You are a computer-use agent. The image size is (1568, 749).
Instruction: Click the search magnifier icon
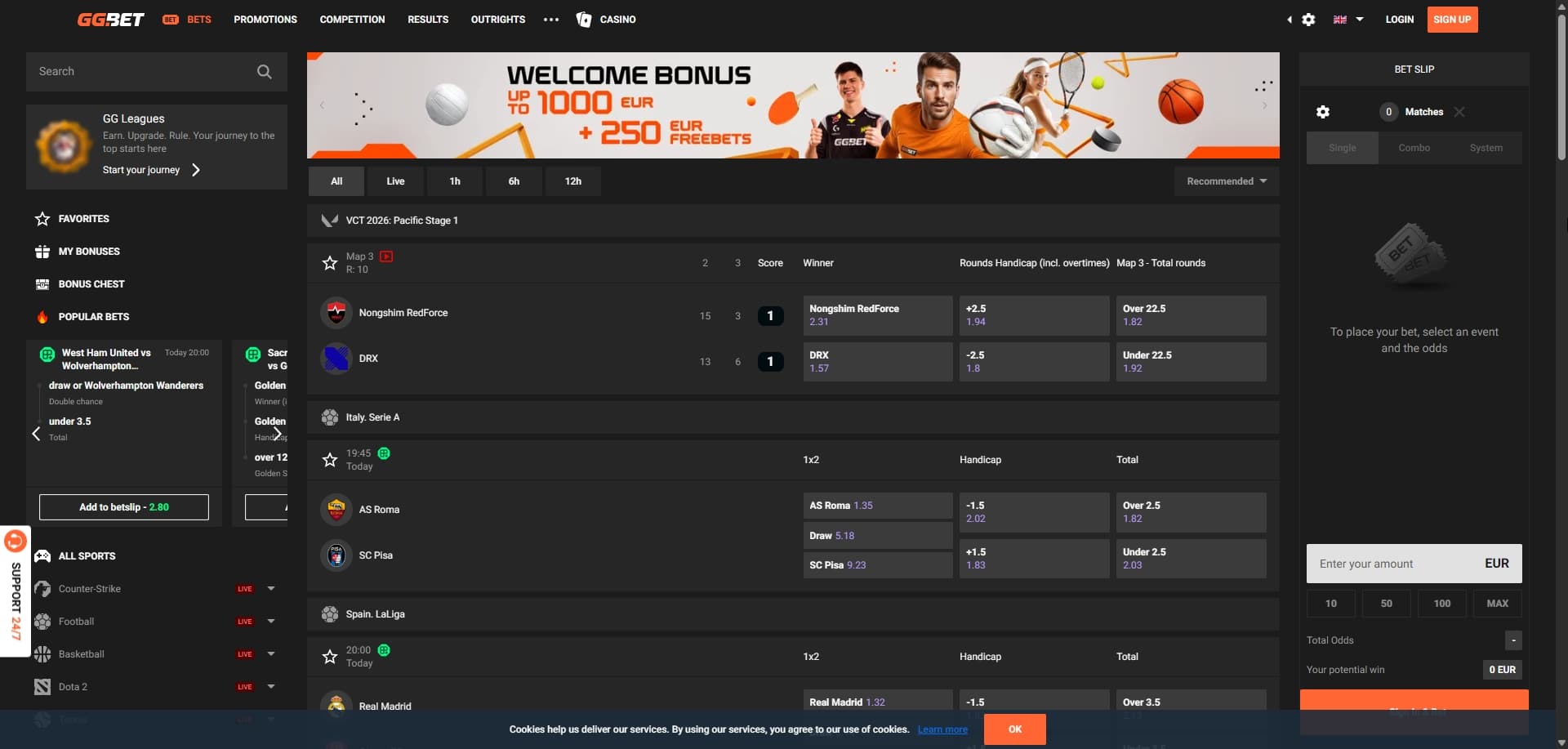pyautogui.click(x=264, y=71)
